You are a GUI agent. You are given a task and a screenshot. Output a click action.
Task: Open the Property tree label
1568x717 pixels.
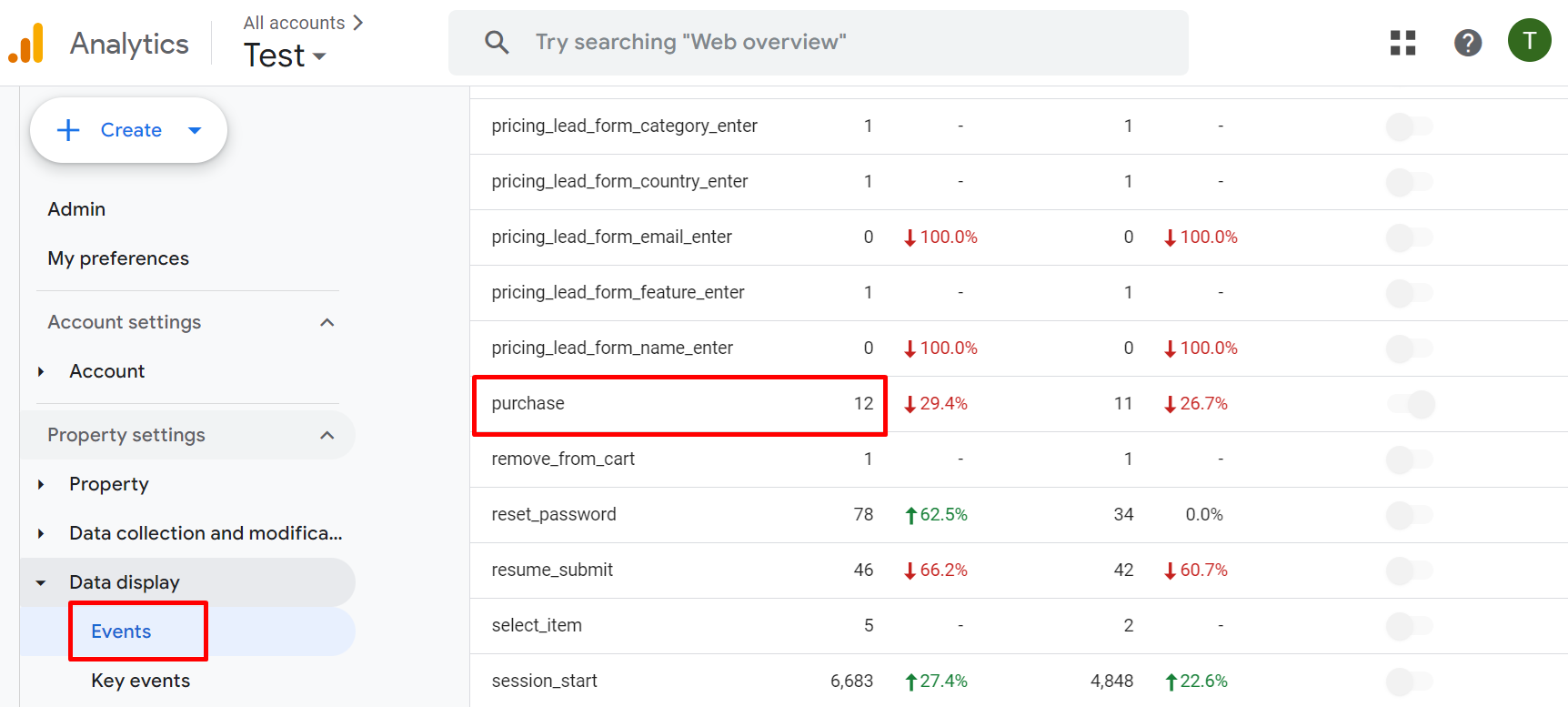coord(109,484)
